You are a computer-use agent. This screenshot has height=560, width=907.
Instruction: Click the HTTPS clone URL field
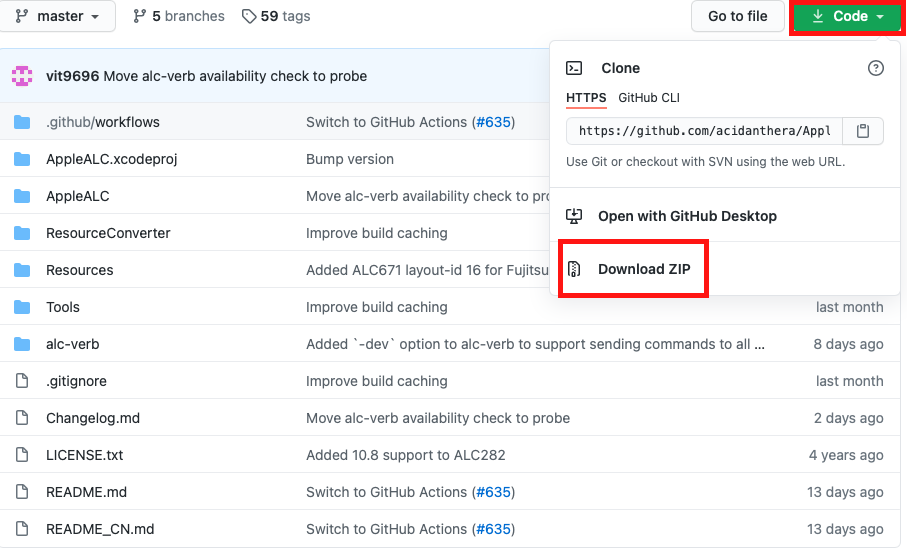[x=704, y=131]
